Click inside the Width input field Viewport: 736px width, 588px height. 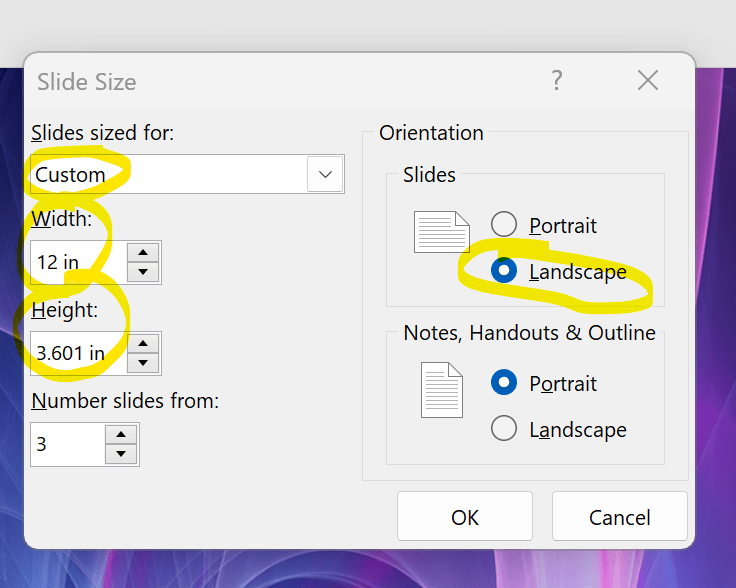[78, 263]
